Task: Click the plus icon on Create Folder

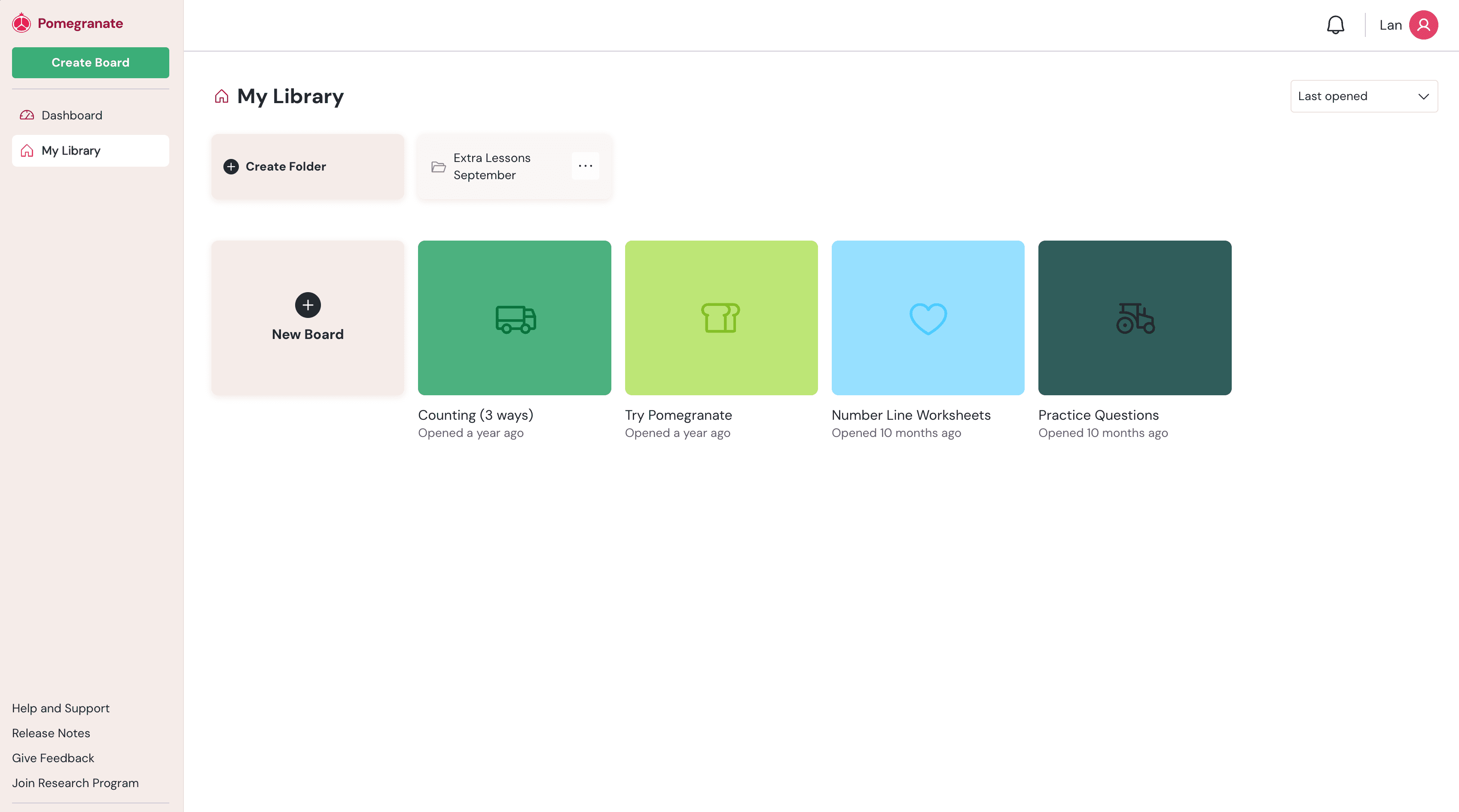Action: tap(231, 166)
